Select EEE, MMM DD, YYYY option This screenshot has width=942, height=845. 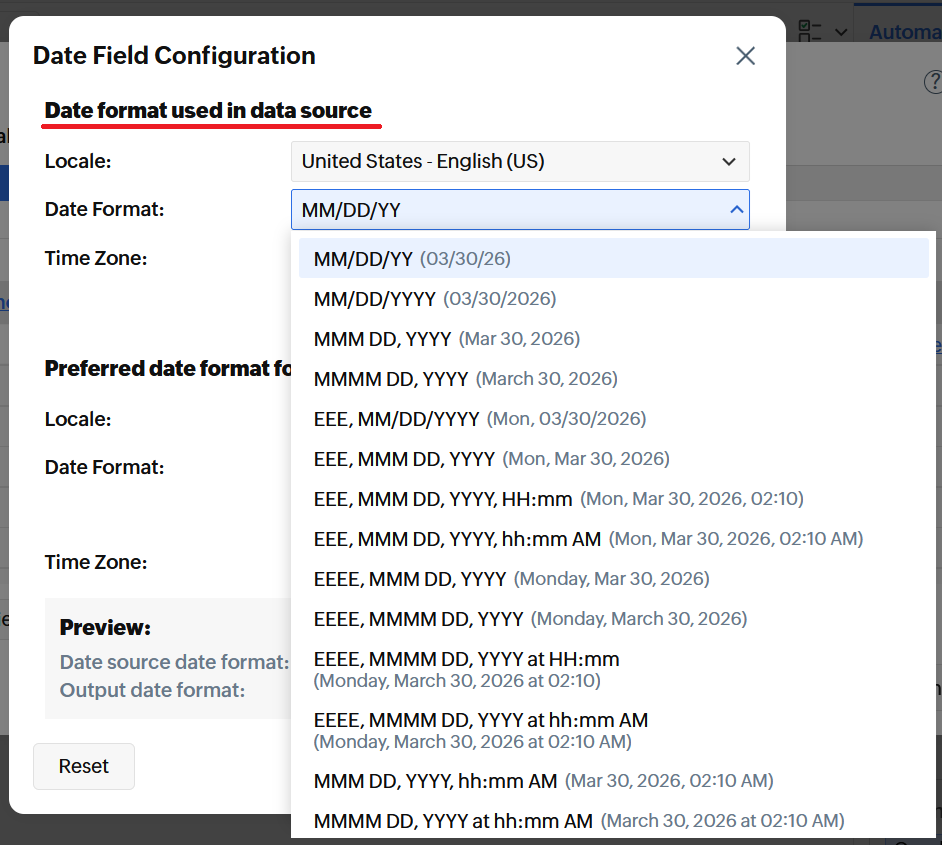point(404,459)
